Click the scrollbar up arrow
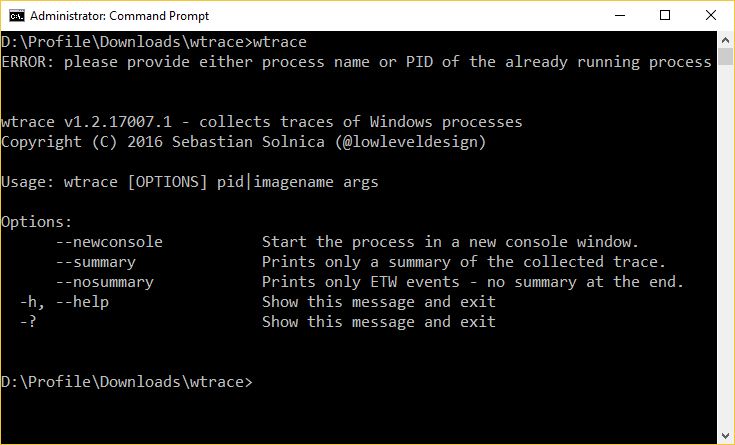735x445 pixels. click(726, 40)
